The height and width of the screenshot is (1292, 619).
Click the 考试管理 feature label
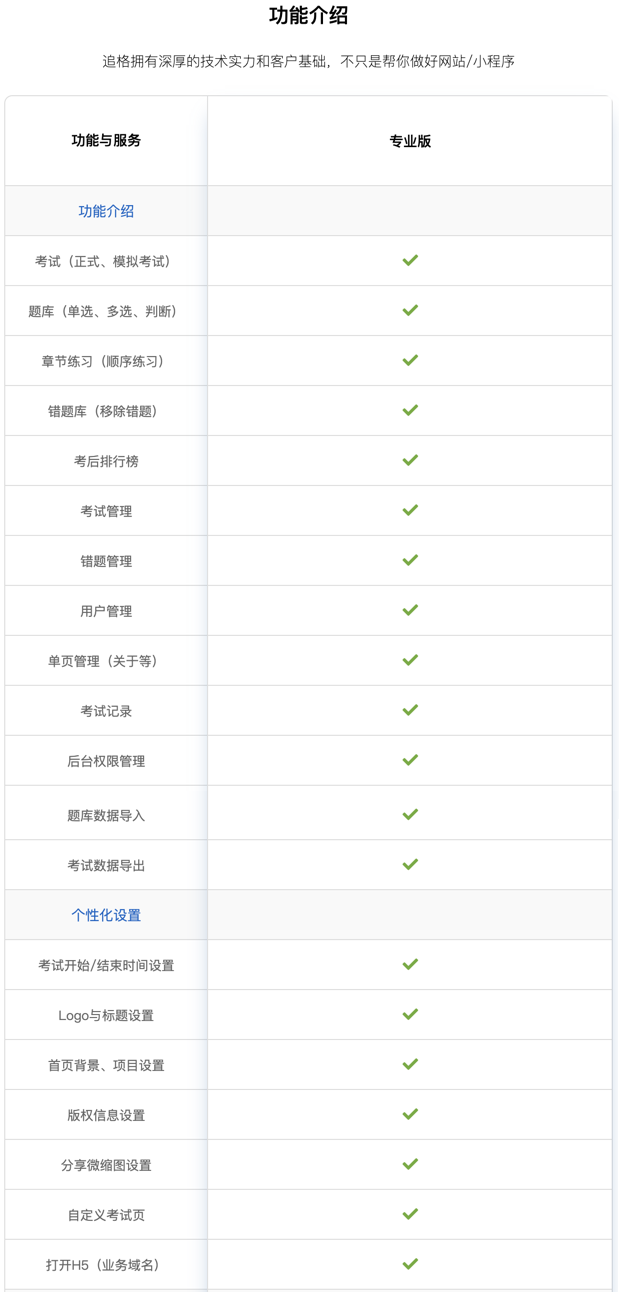pos(106,511)
